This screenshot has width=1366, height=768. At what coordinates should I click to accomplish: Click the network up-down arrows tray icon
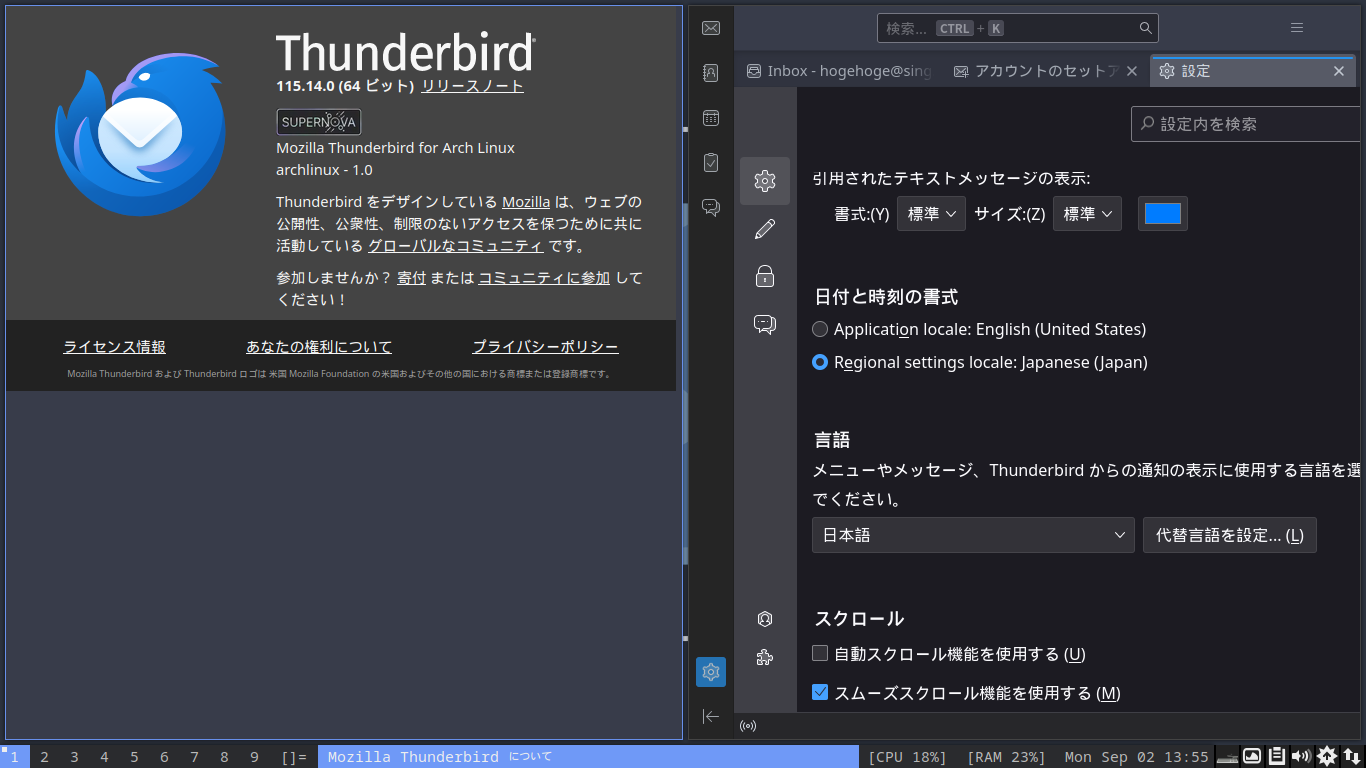(1351, 756)
